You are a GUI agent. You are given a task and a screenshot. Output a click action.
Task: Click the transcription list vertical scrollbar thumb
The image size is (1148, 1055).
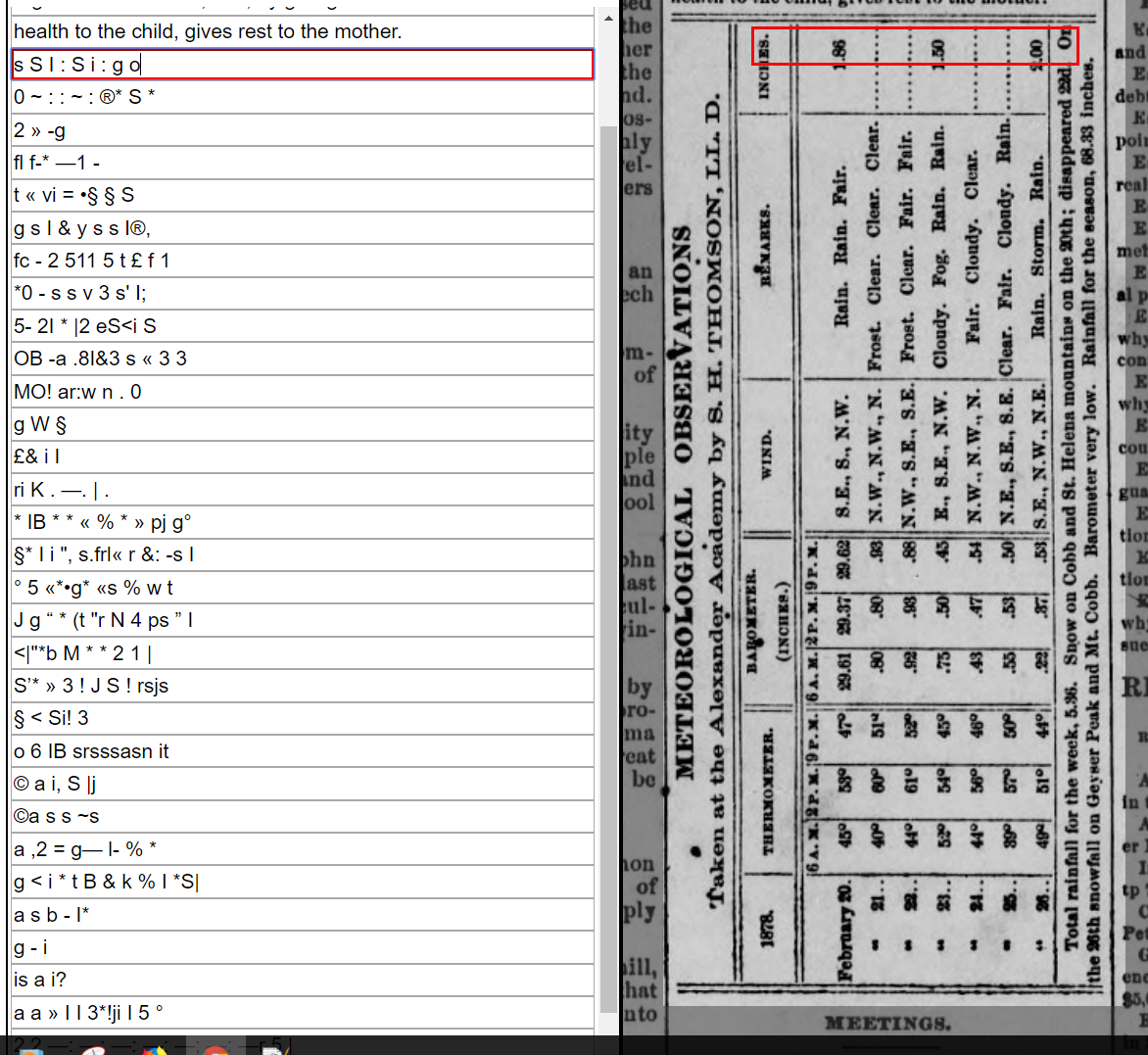[608, 569]
